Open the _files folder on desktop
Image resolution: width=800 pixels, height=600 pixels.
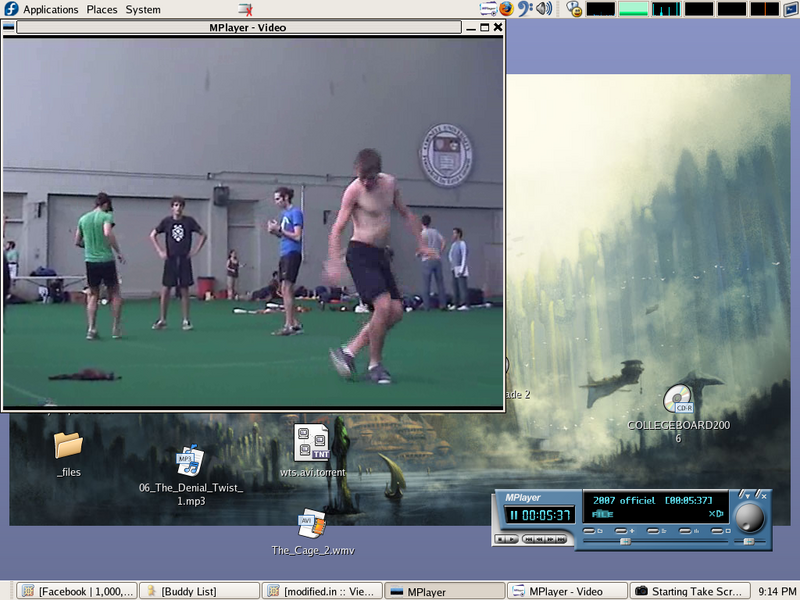tap(68, 445)
